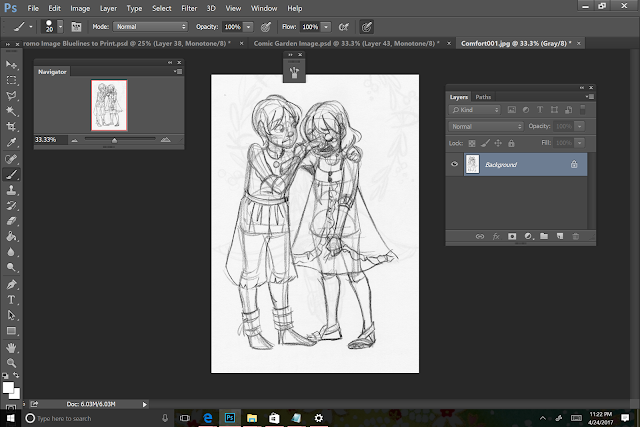640x427 pixels.
Task: Select the Horizontal Type tool
Action: tap(11, 299)
